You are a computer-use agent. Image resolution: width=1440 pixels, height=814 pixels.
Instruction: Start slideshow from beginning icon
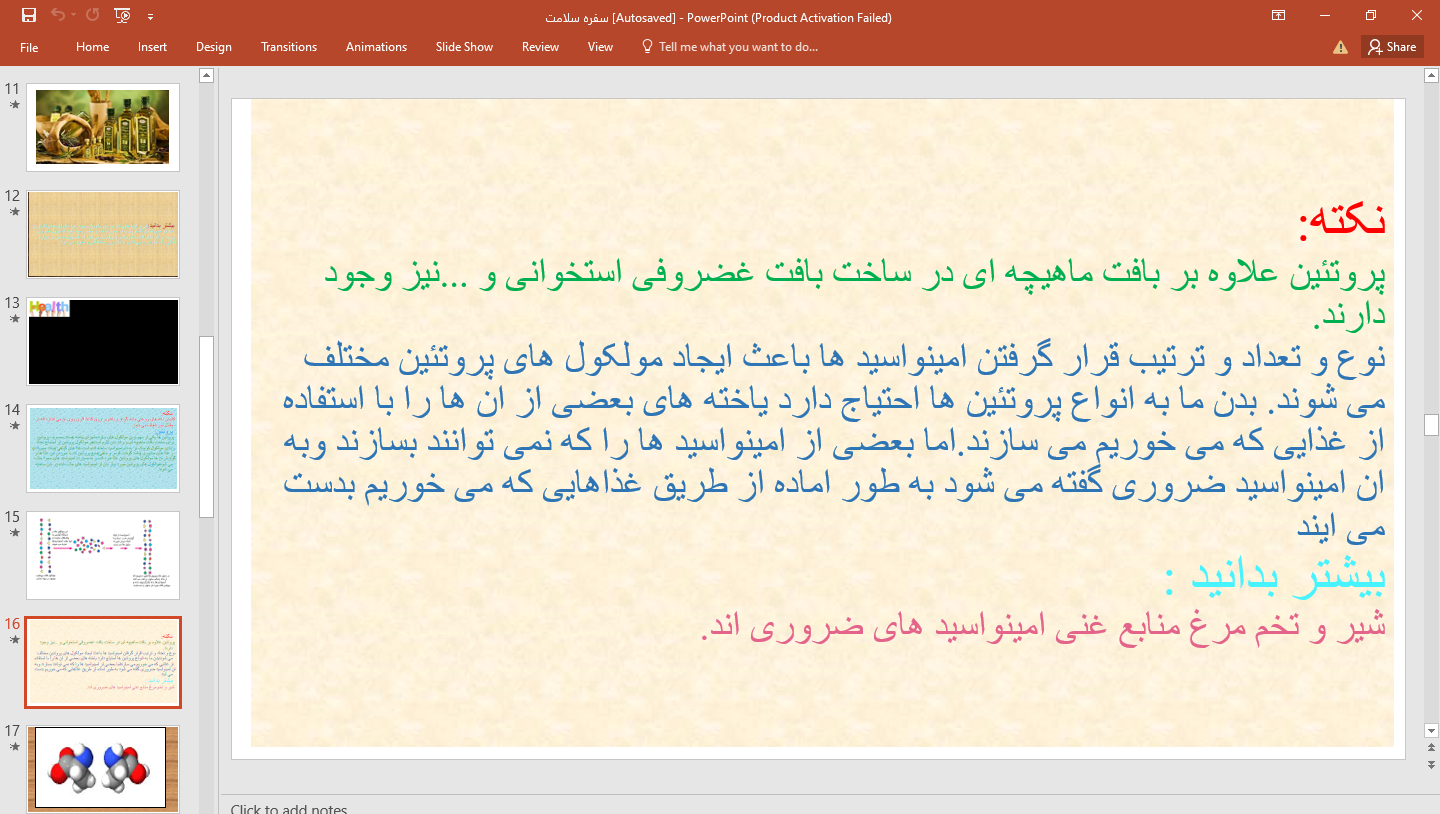[122, 15]
